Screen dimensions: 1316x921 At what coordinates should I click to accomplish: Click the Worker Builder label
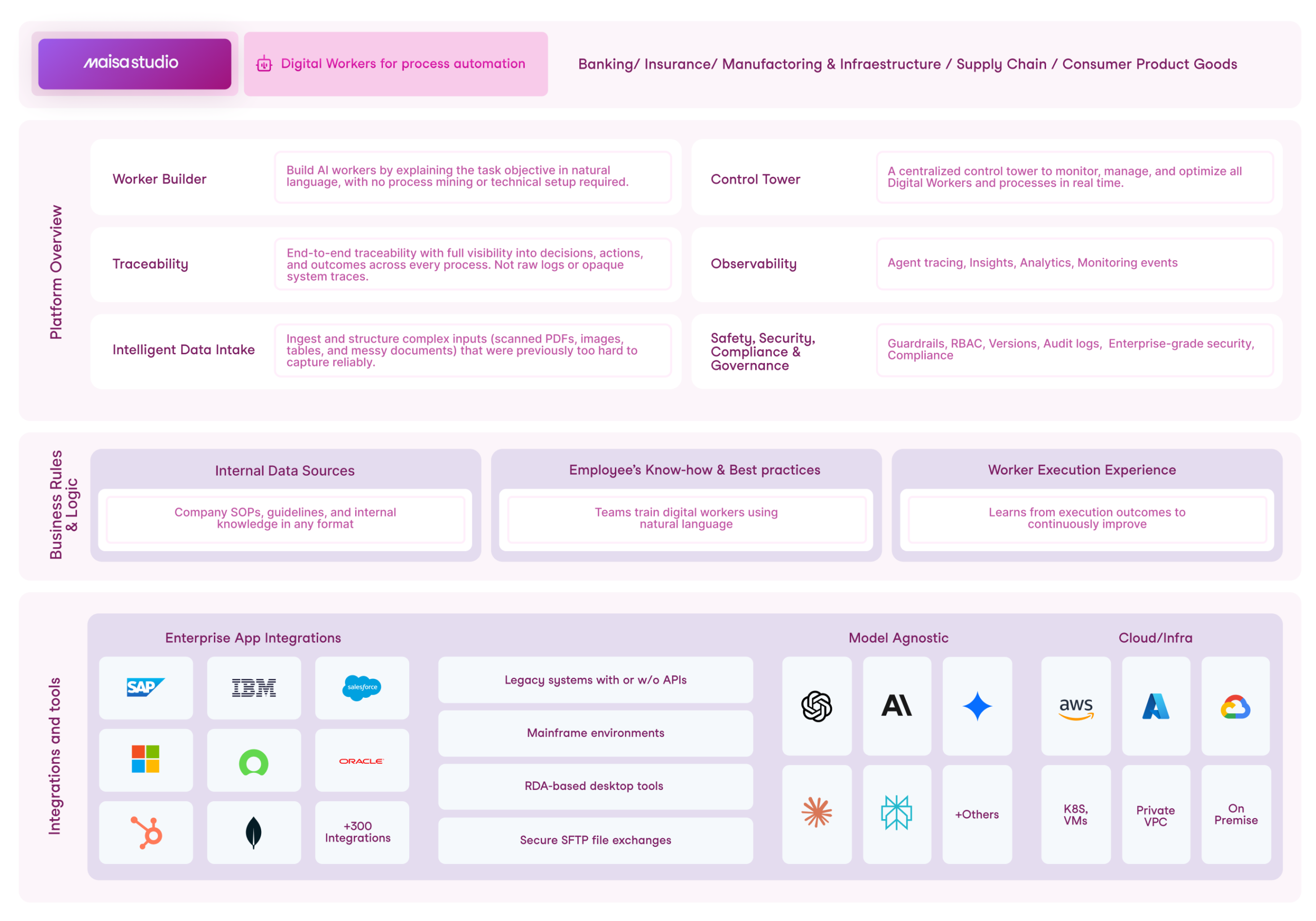click(x=159, y=179)
